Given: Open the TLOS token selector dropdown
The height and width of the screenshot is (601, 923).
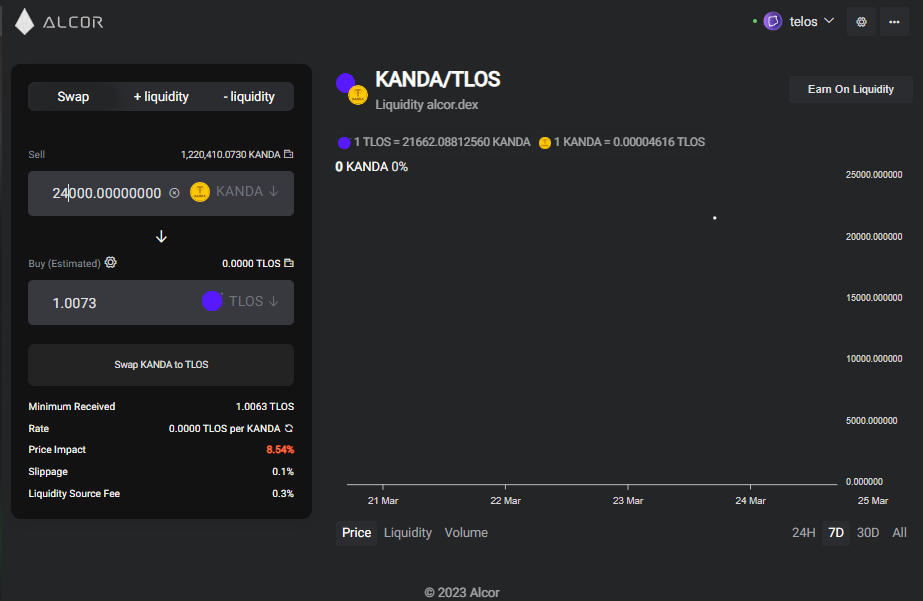Looking at the screenshot, I should coord(253,301).
